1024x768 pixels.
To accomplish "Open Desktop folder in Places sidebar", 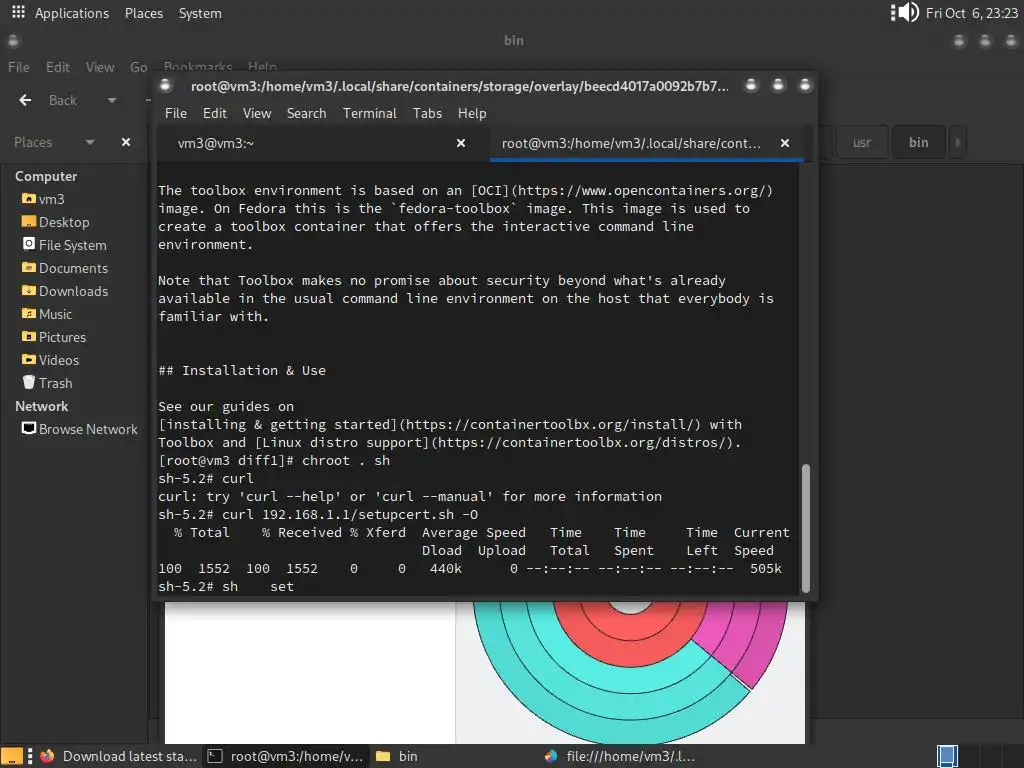I will [x=56, y=222].
